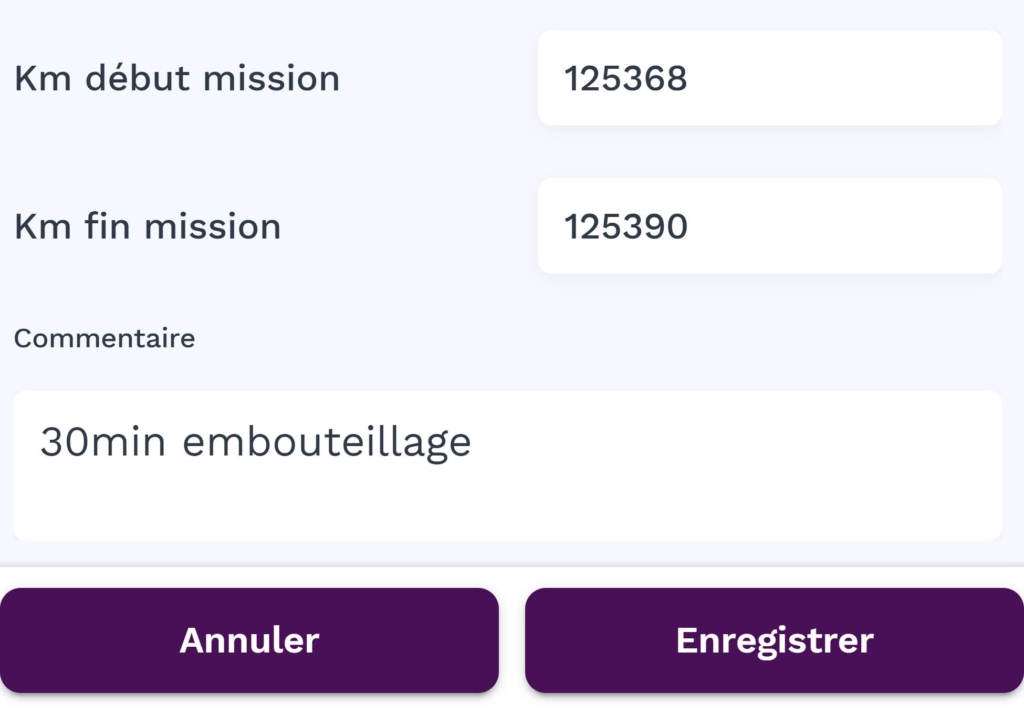The height and width of the screenshot is (714, 1024).
Task: Select the Km début mission input field
Action: point(770,78)
